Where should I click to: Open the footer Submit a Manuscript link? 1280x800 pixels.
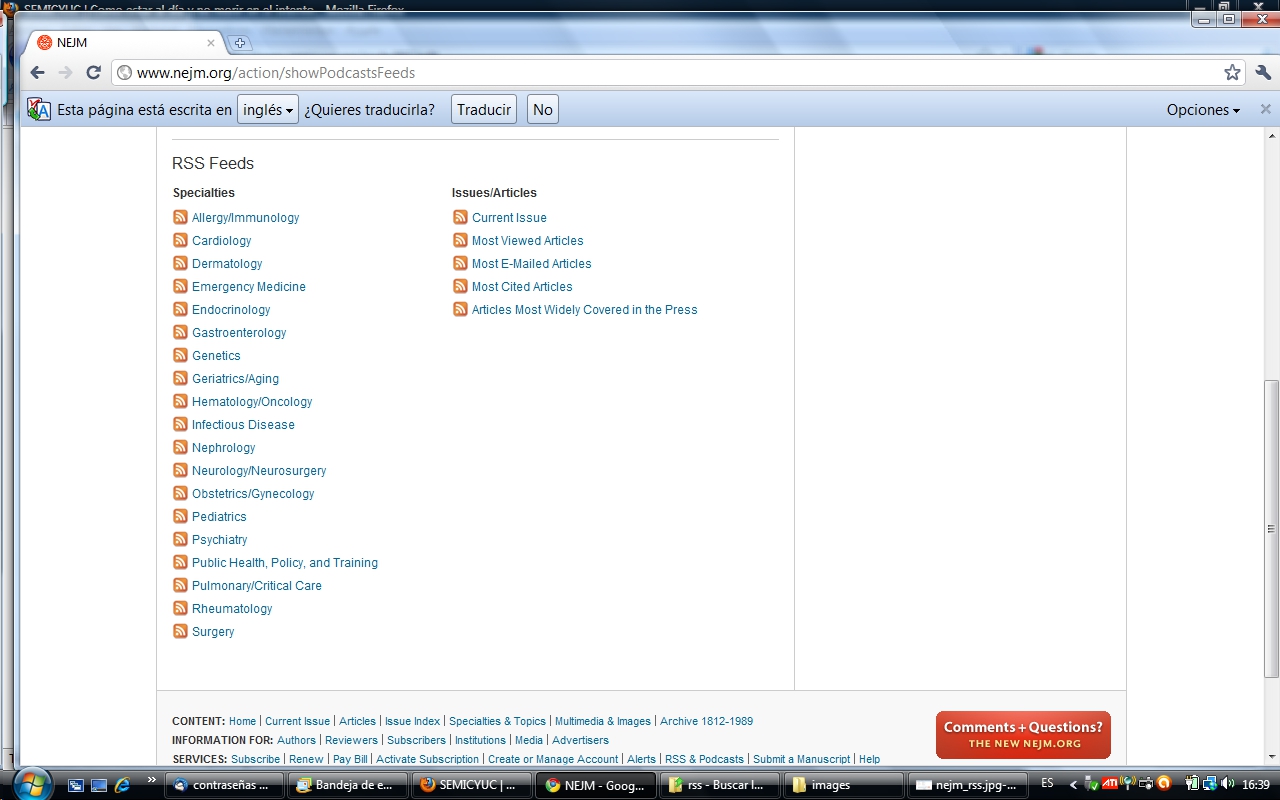pyautogui.click(x=801, y=759)
